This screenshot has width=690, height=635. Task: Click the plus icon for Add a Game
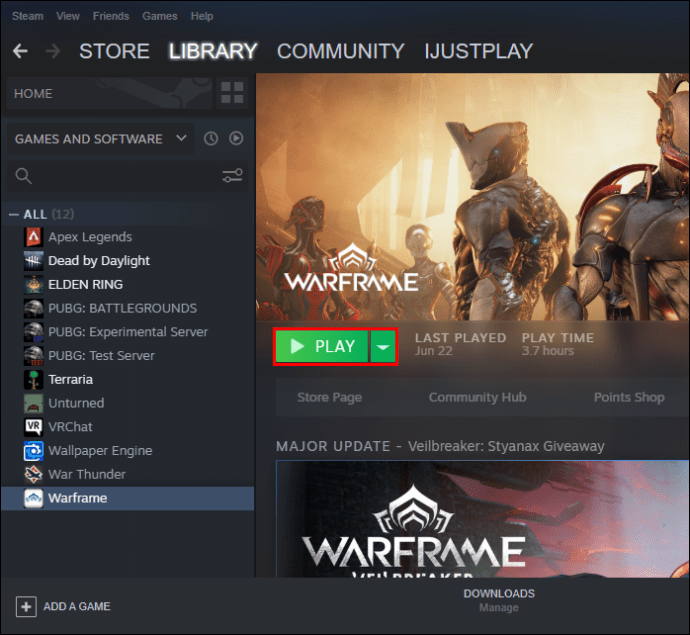26,606
